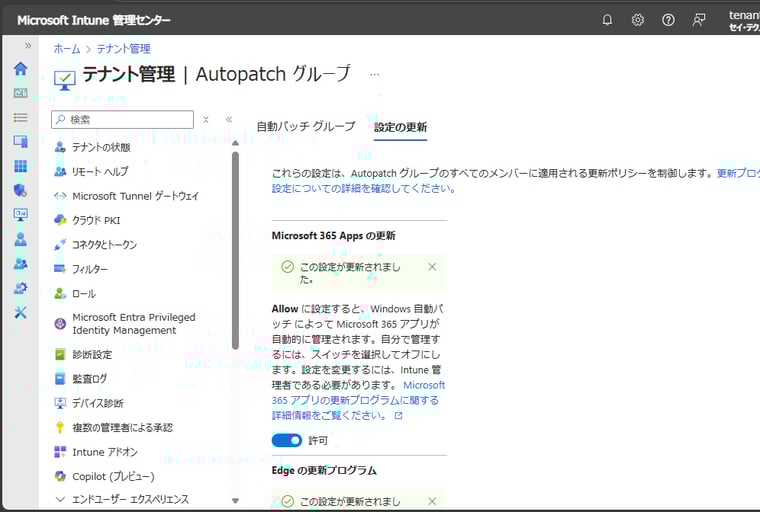Click the menu scrollbar up arrow
This screenshot has width=760, height=512.
235,143
